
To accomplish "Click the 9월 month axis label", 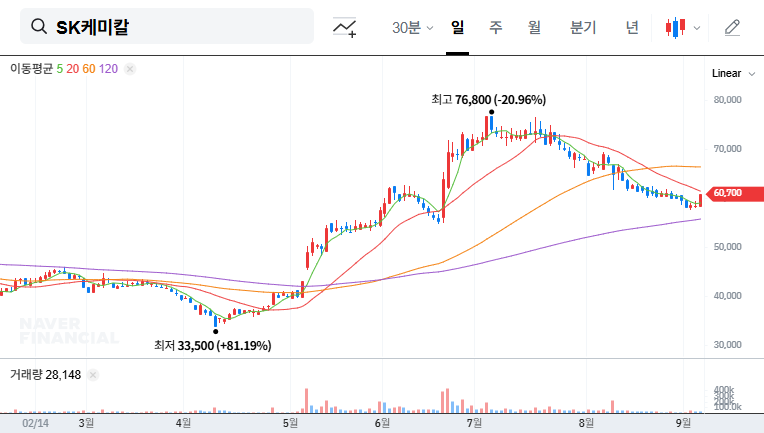I will click(683, 423).
